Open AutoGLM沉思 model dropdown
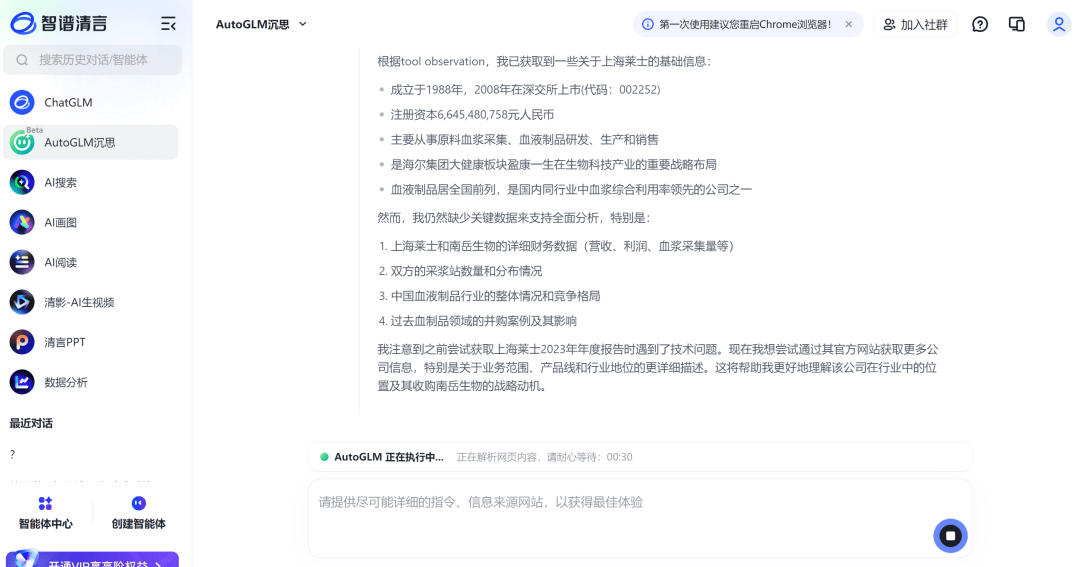1080x567 pixels. pos(261,24)
